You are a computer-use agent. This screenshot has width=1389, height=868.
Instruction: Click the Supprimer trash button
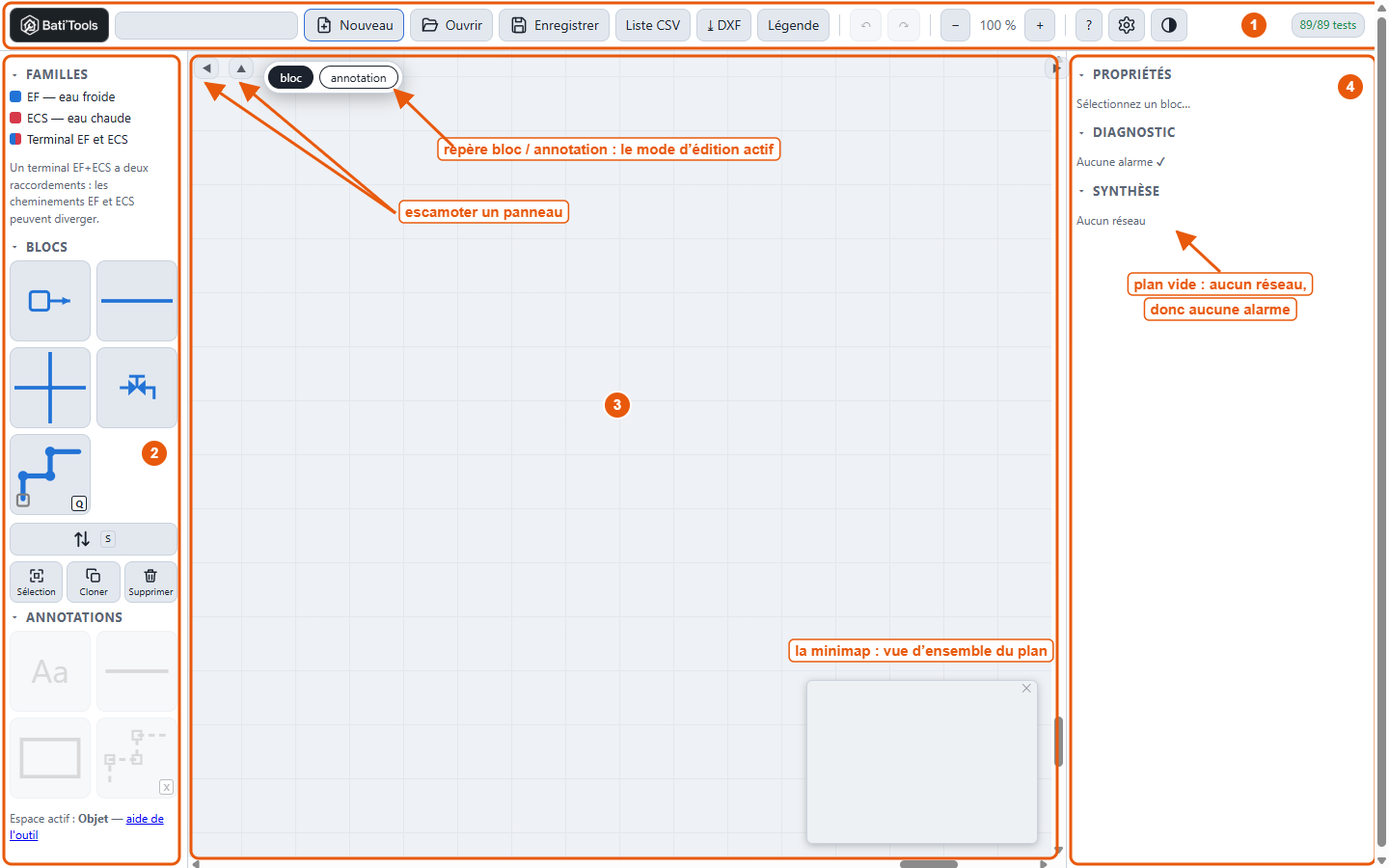pyautogui.click(x=150, y=582)
